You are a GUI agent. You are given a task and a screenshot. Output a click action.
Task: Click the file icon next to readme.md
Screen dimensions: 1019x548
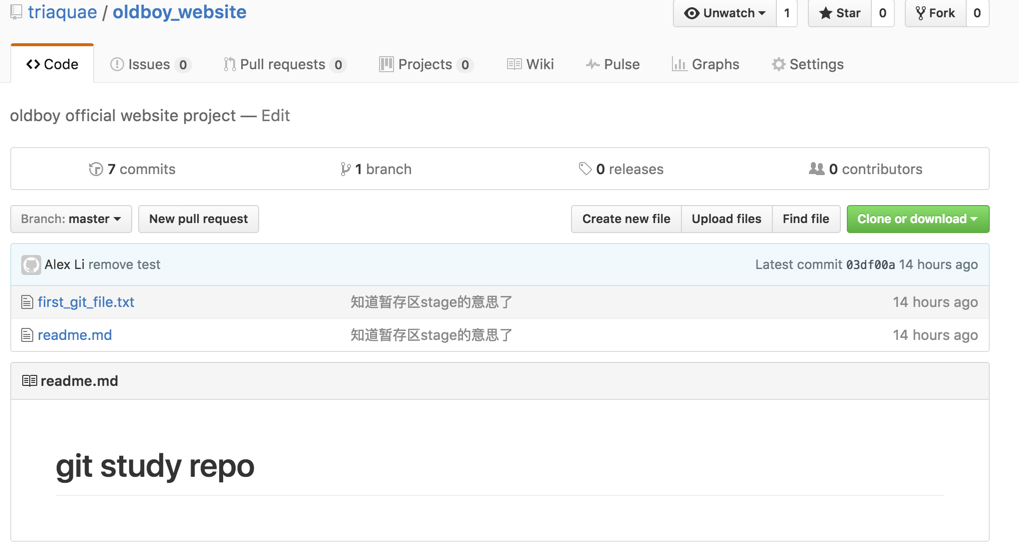[27, 335]
